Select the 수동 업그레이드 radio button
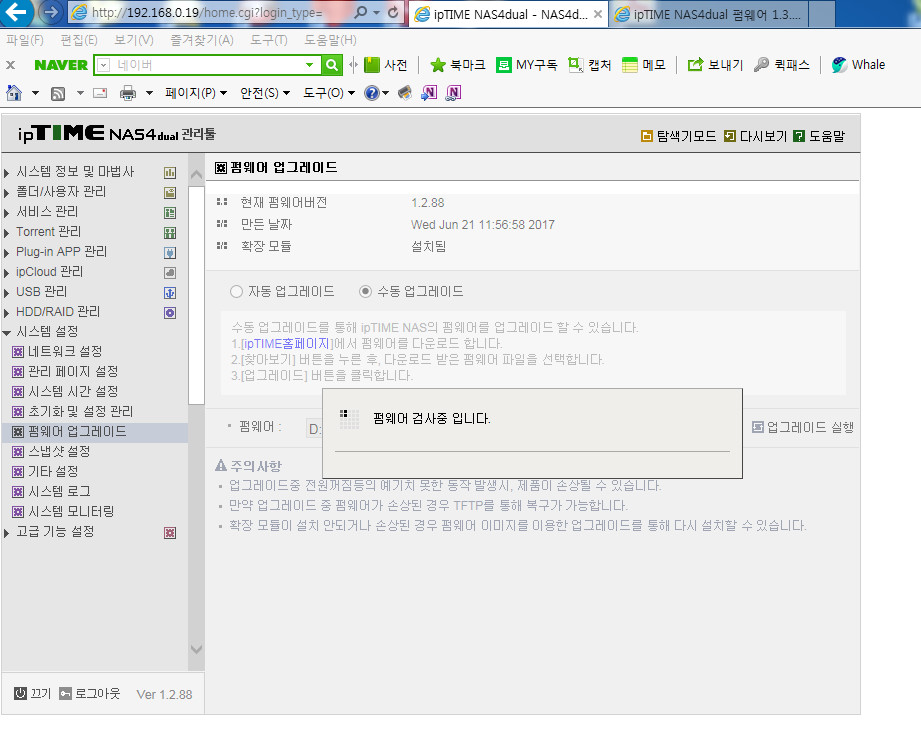The image size is (921, 730). [x=365, y=291]
